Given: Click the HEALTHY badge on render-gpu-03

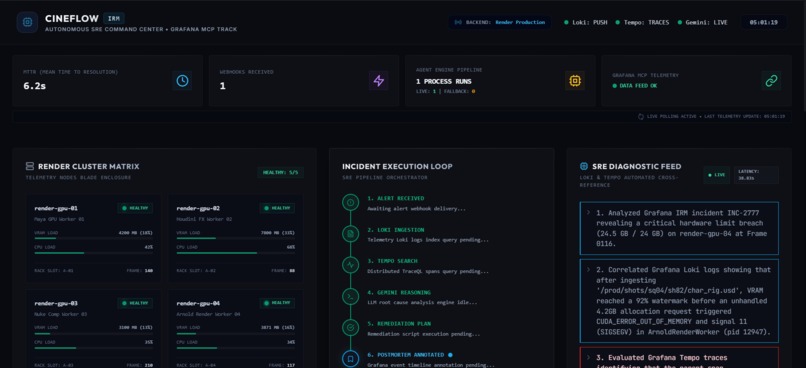Looking at the screenshot, I should click(x=136, y=303).
